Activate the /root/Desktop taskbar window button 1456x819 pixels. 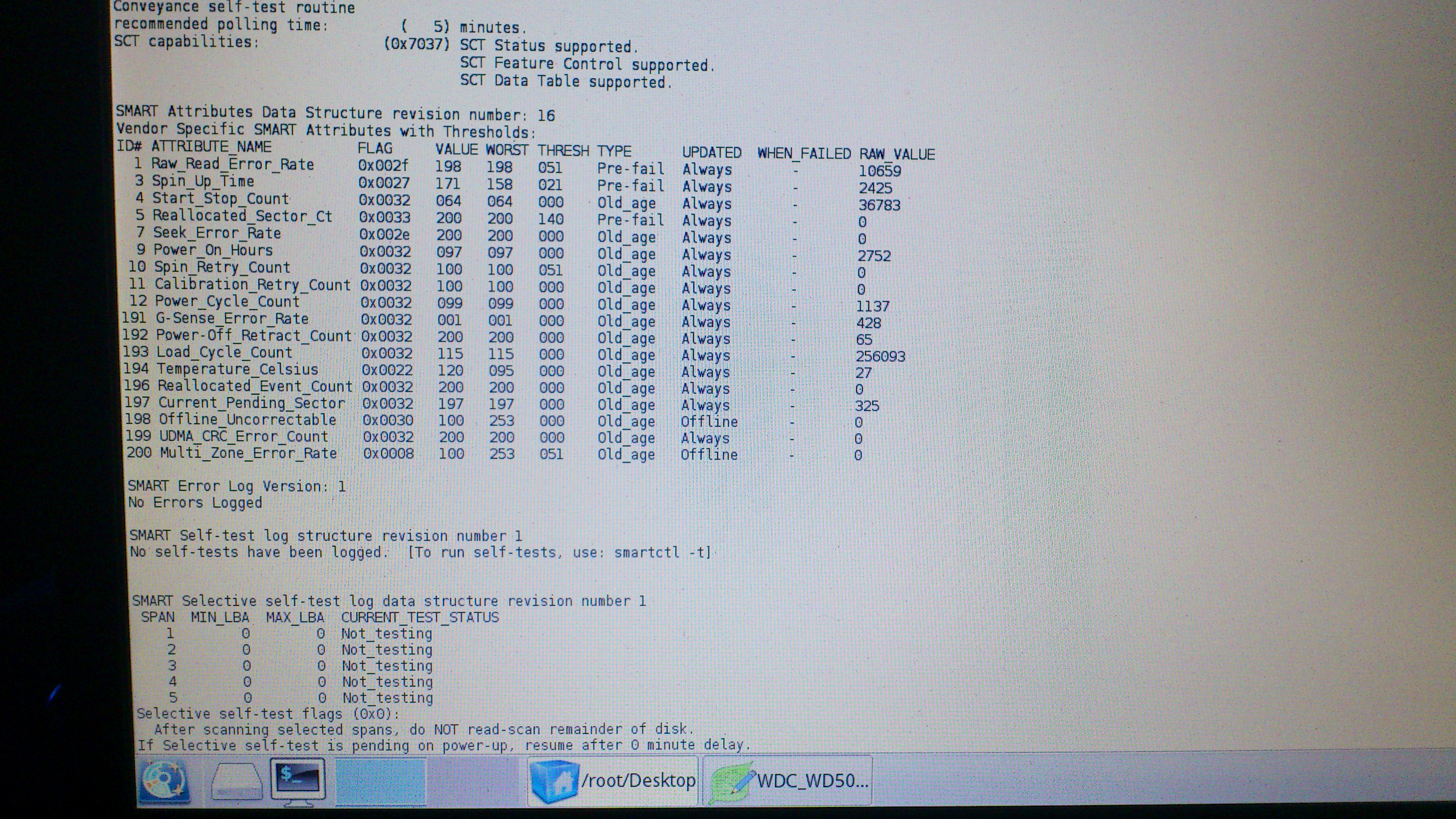[613, 781]
